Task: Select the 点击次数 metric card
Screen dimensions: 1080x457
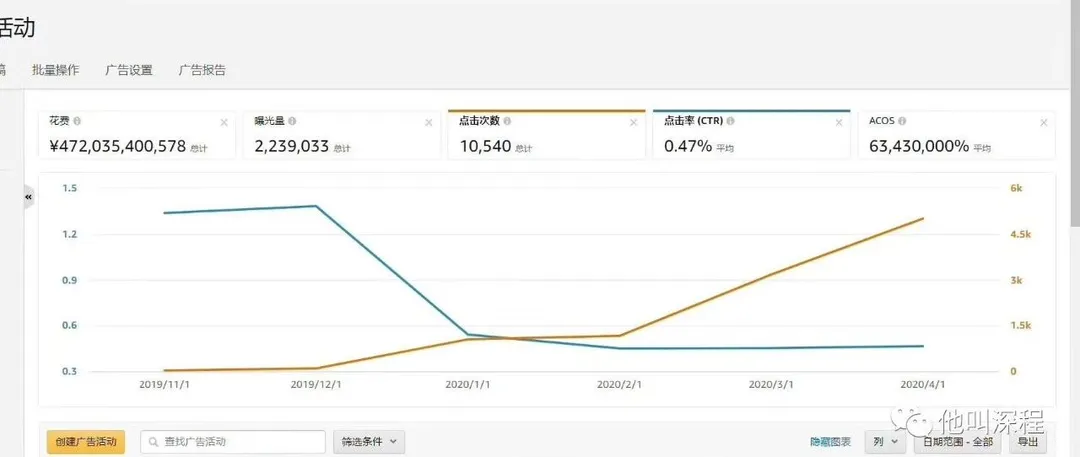Action: point(547,135)
